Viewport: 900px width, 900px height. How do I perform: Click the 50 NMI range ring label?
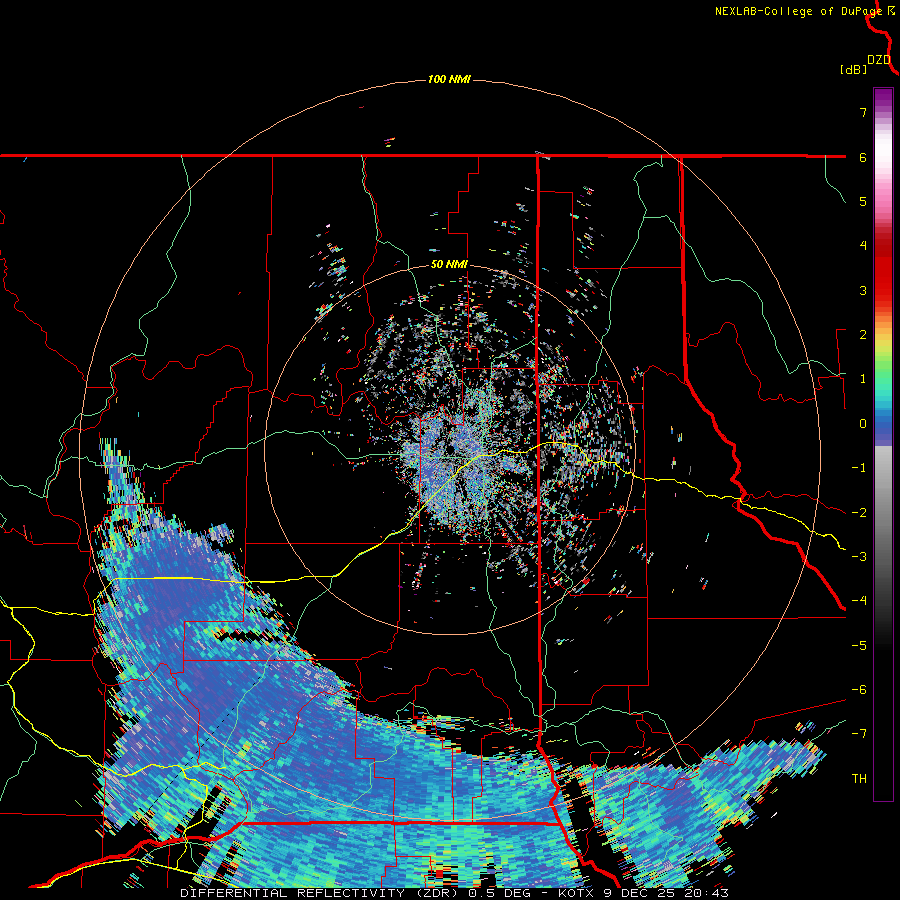449,265
